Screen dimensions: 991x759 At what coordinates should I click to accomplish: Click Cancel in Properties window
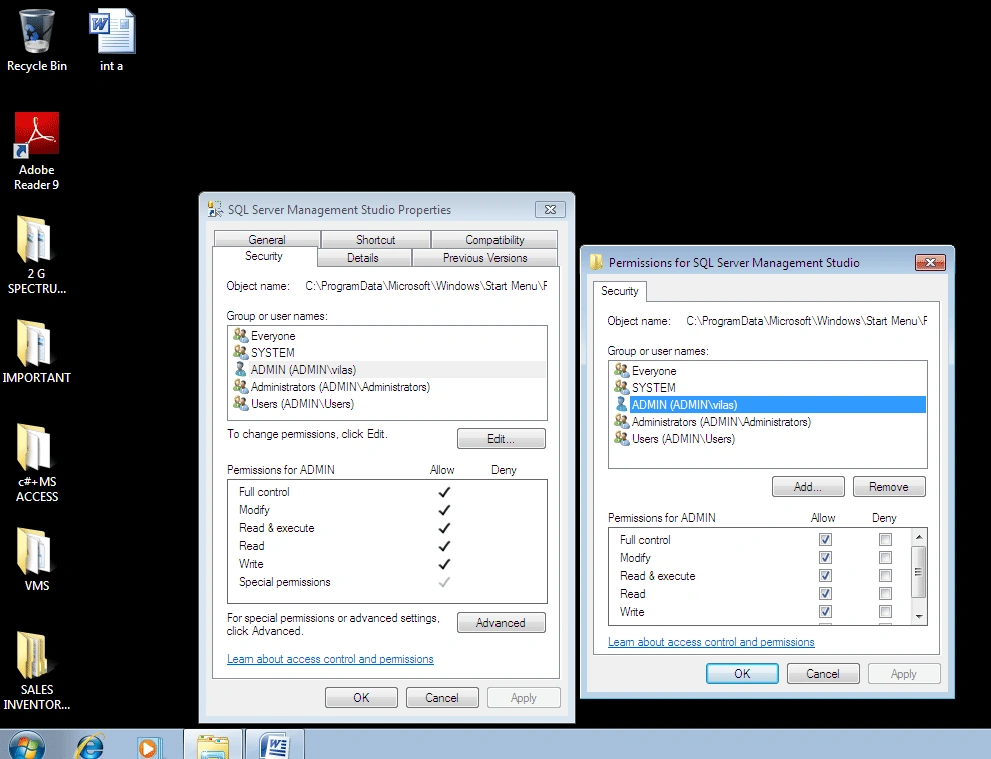[x=442, y=698]
